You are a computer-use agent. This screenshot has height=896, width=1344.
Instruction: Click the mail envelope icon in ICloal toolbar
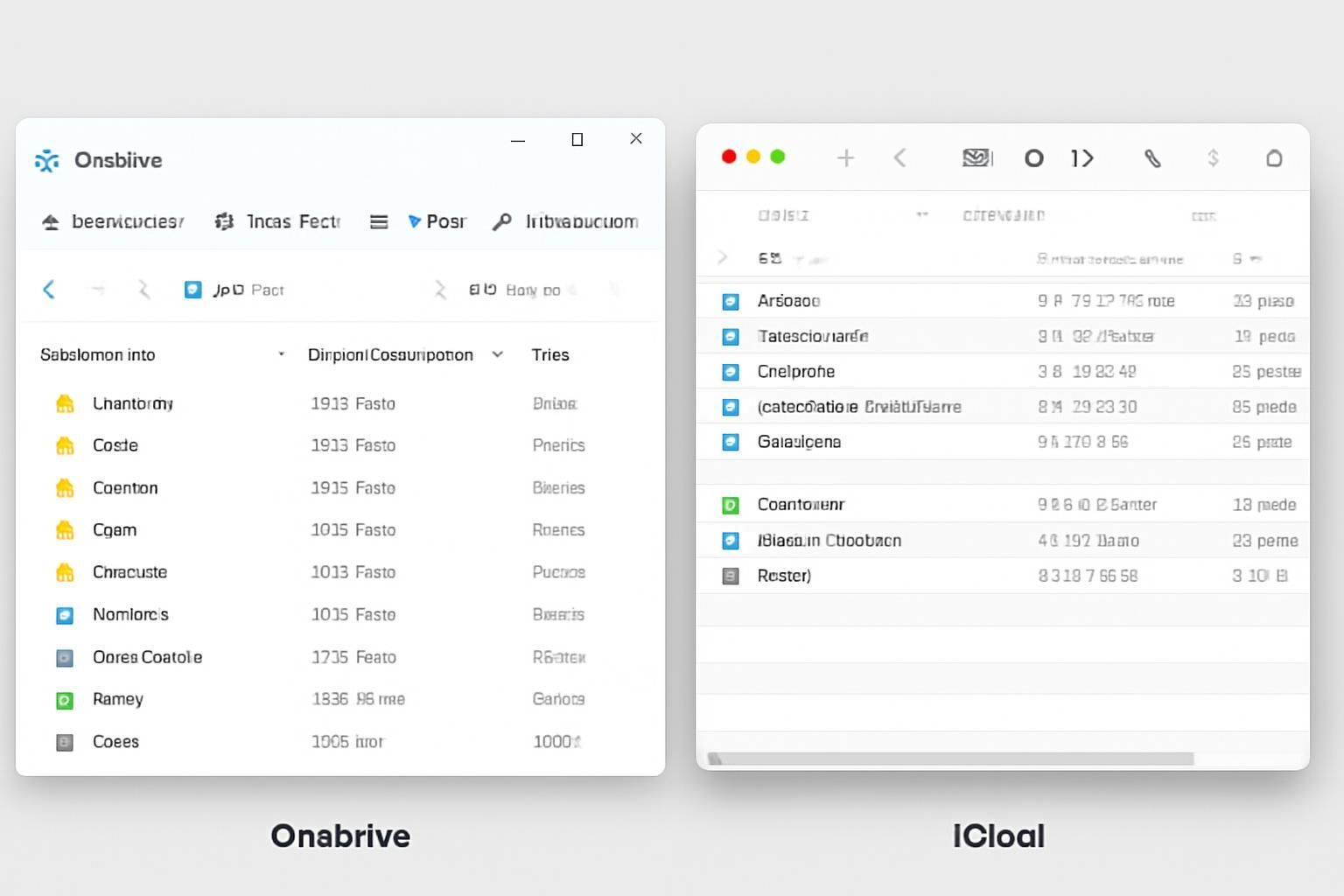pyautogui.click(x=977, y=158)
